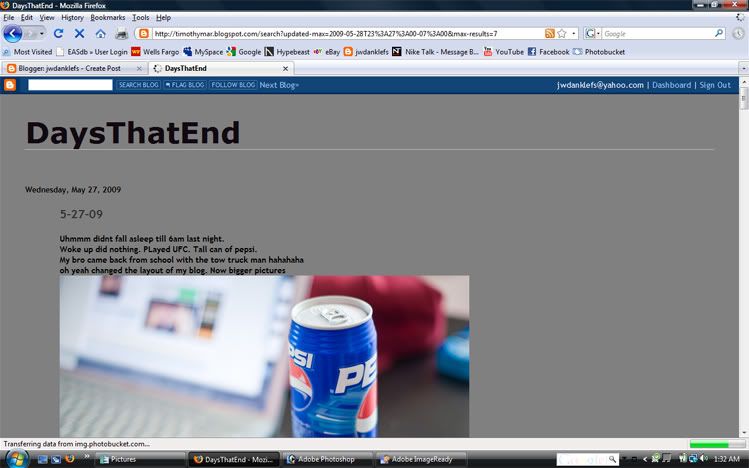Click the 1:32 AM system clock
749x468 pixels.
coord(727,459)
